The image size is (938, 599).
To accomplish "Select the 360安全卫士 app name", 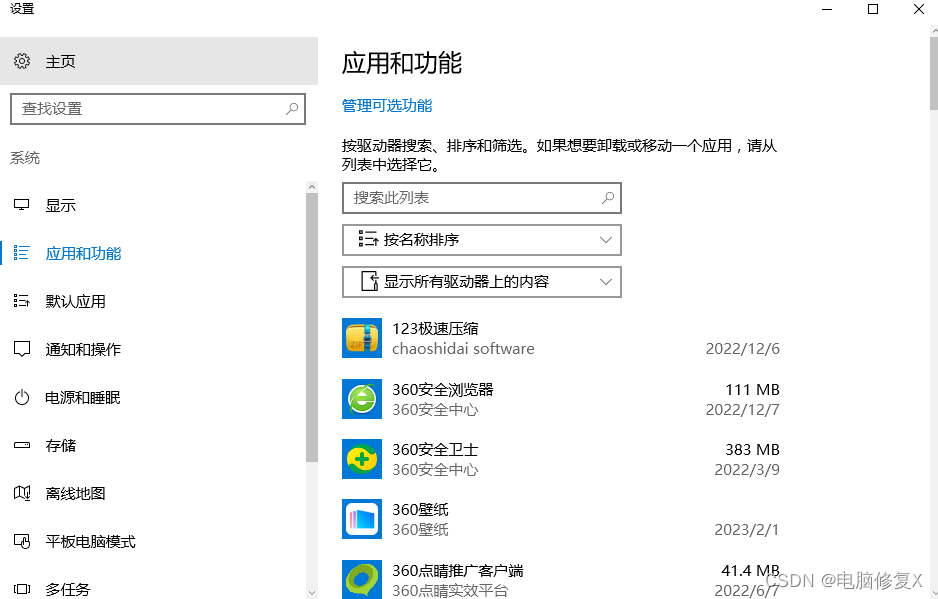I will (435, 449).
